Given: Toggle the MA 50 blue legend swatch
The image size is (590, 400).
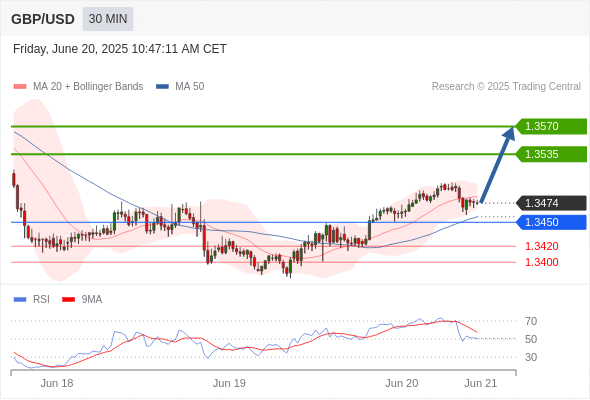Looking at the screenshot, I should click(162, 87).
